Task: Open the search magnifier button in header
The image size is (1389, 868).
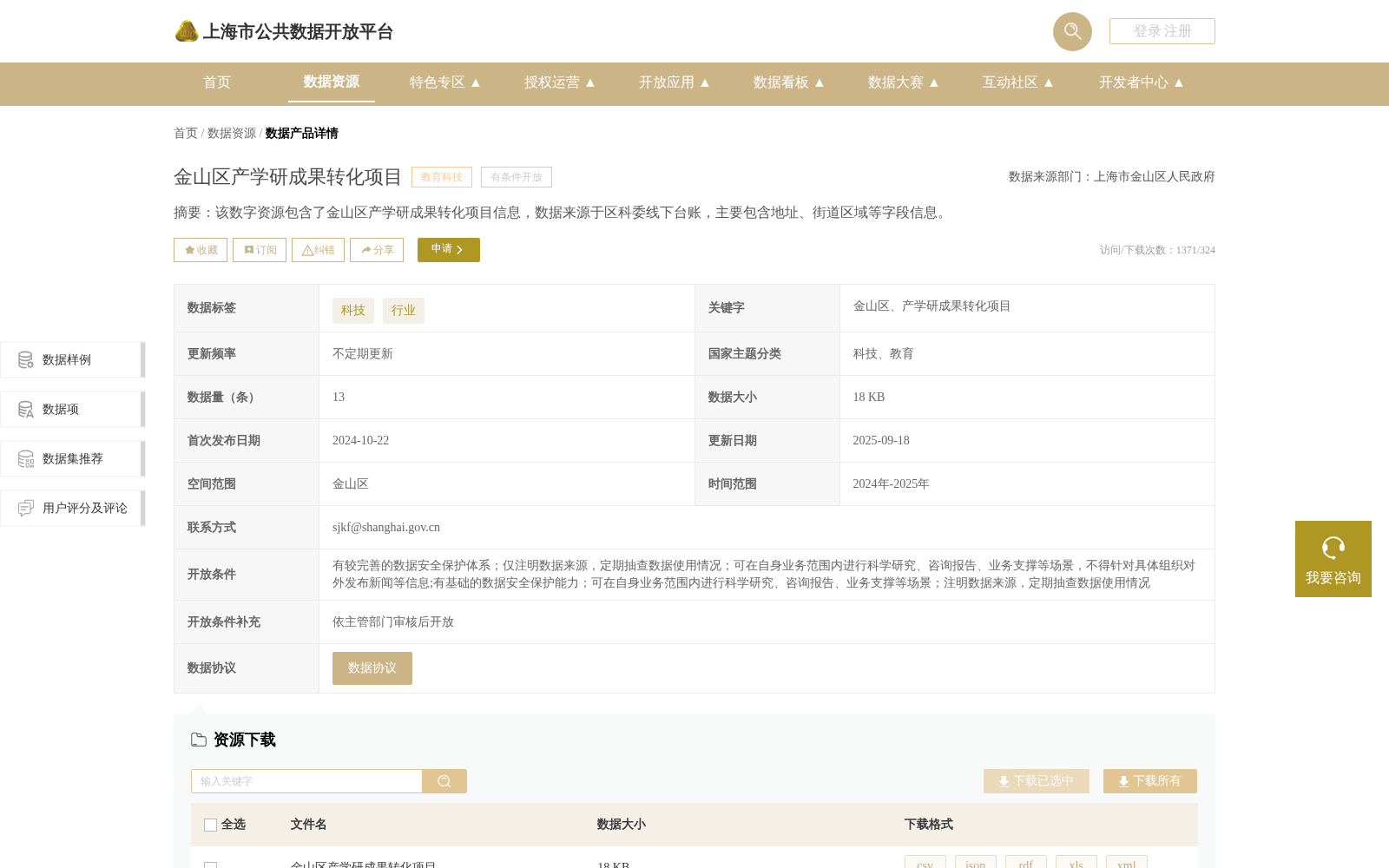Action: pos(1072,31)
